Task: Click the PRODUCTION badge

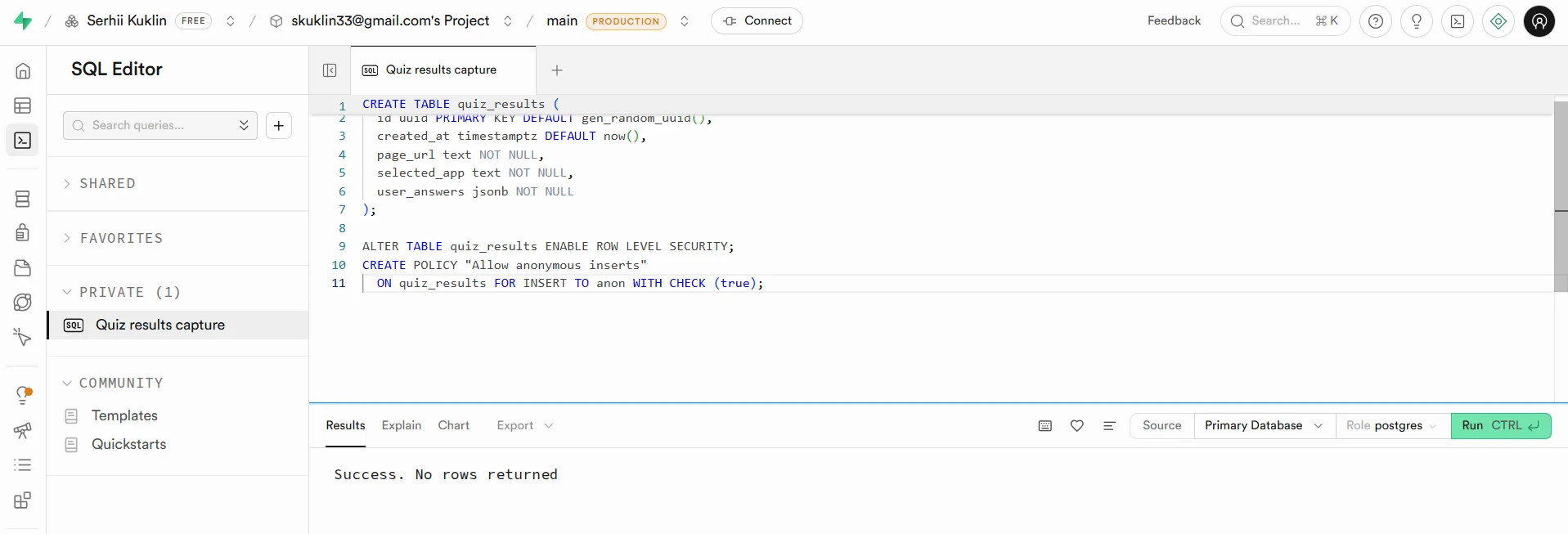Action: click(x=626, y=22)
